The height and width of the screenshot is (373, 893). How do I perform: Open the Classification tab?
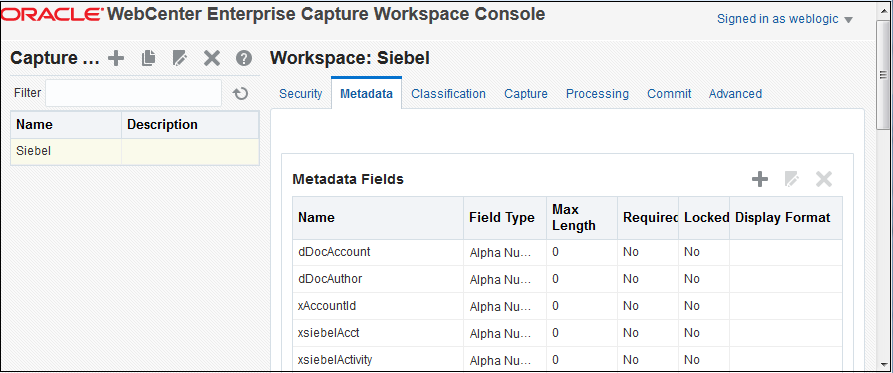tap(448, 94)
